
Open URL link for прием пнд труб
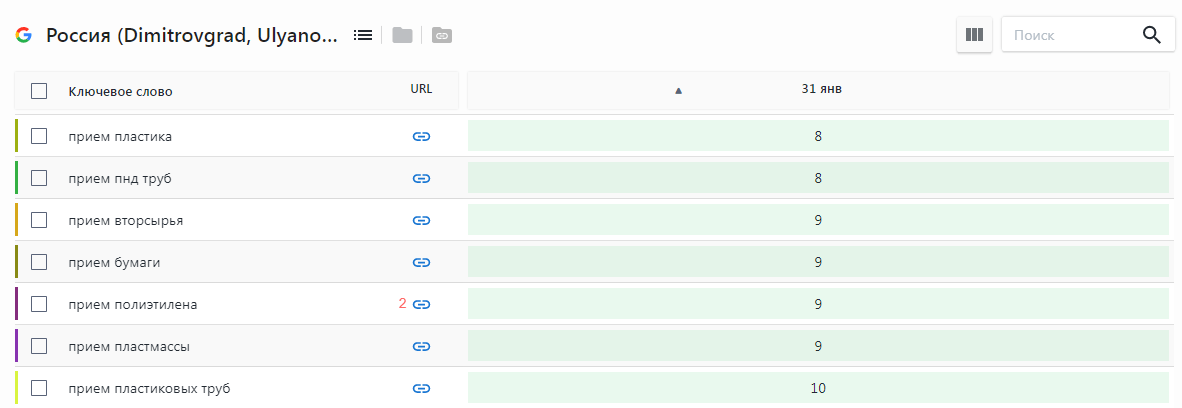click(x=421, y=178)
